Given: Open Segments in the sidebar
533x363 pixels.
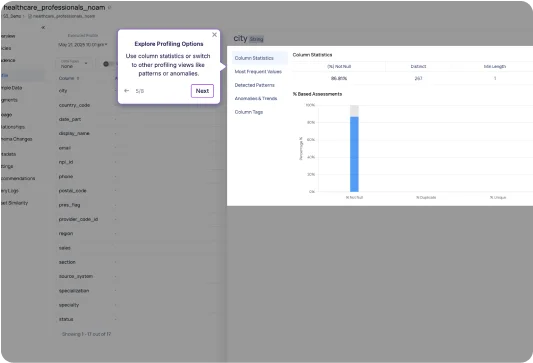Looking at the screenshot, I should click(9, 100).
